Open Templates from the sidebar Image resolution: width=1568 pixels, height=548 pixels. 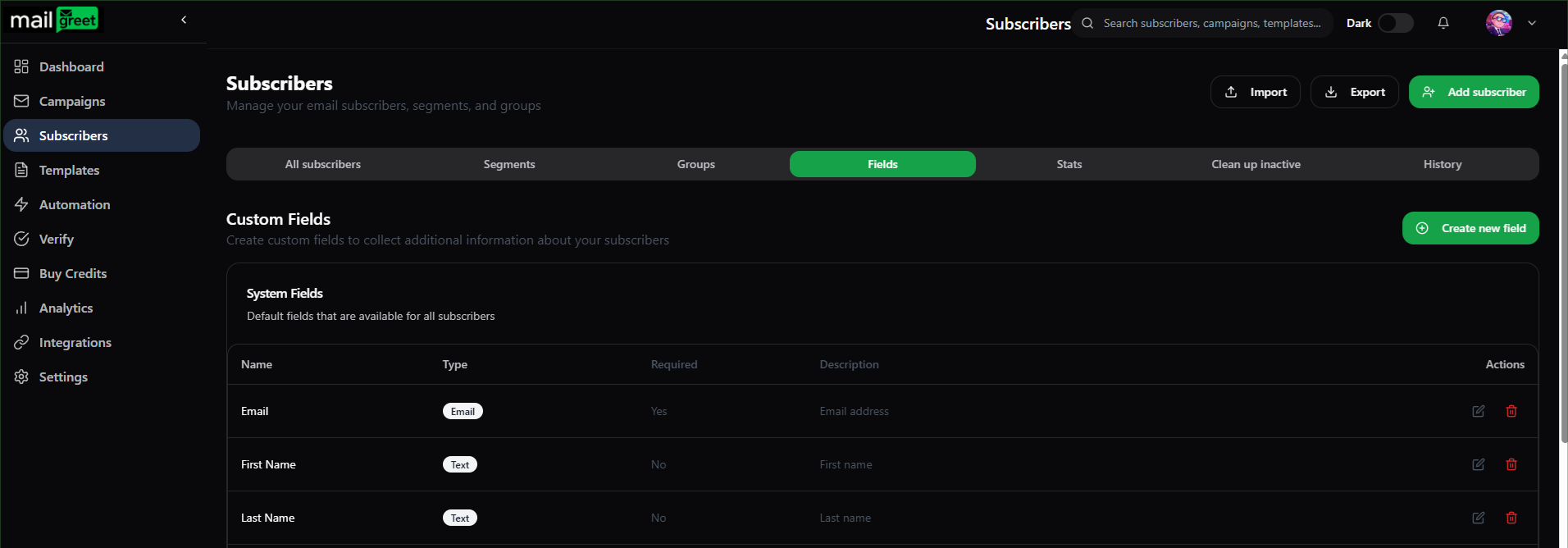click(x=102, y=170)
